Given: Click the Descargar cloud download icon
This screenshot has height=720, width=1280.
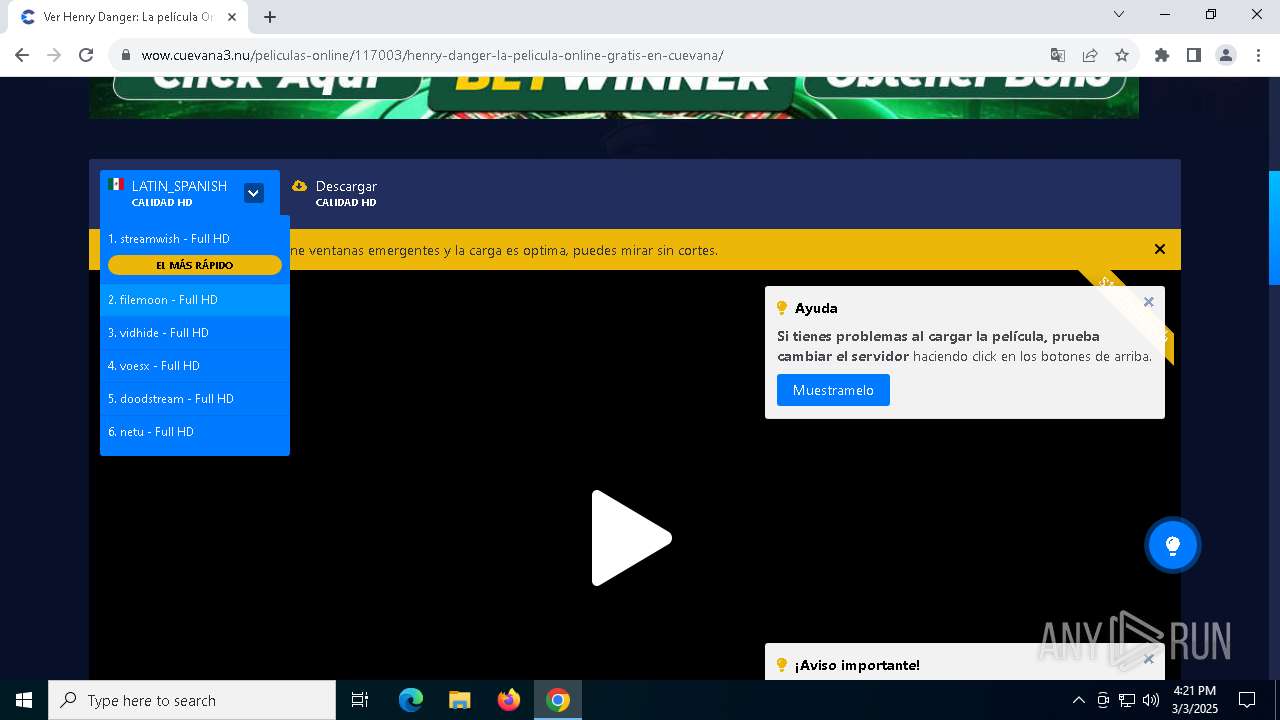Looking at the screenshot, I should tap(299, 186).
